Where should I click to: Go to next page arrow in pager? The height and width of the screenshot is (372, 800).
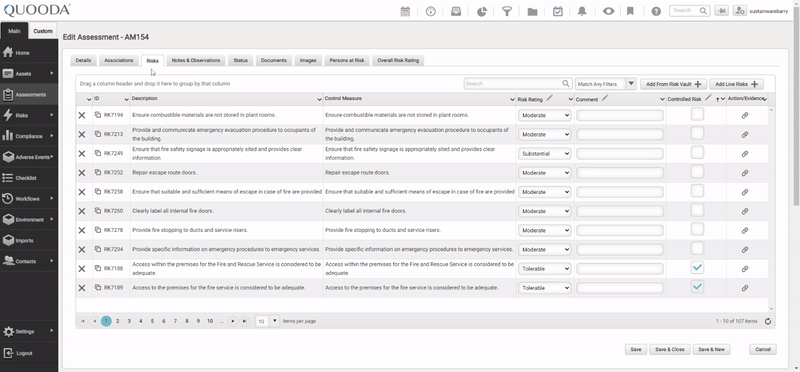coord(233,321)
